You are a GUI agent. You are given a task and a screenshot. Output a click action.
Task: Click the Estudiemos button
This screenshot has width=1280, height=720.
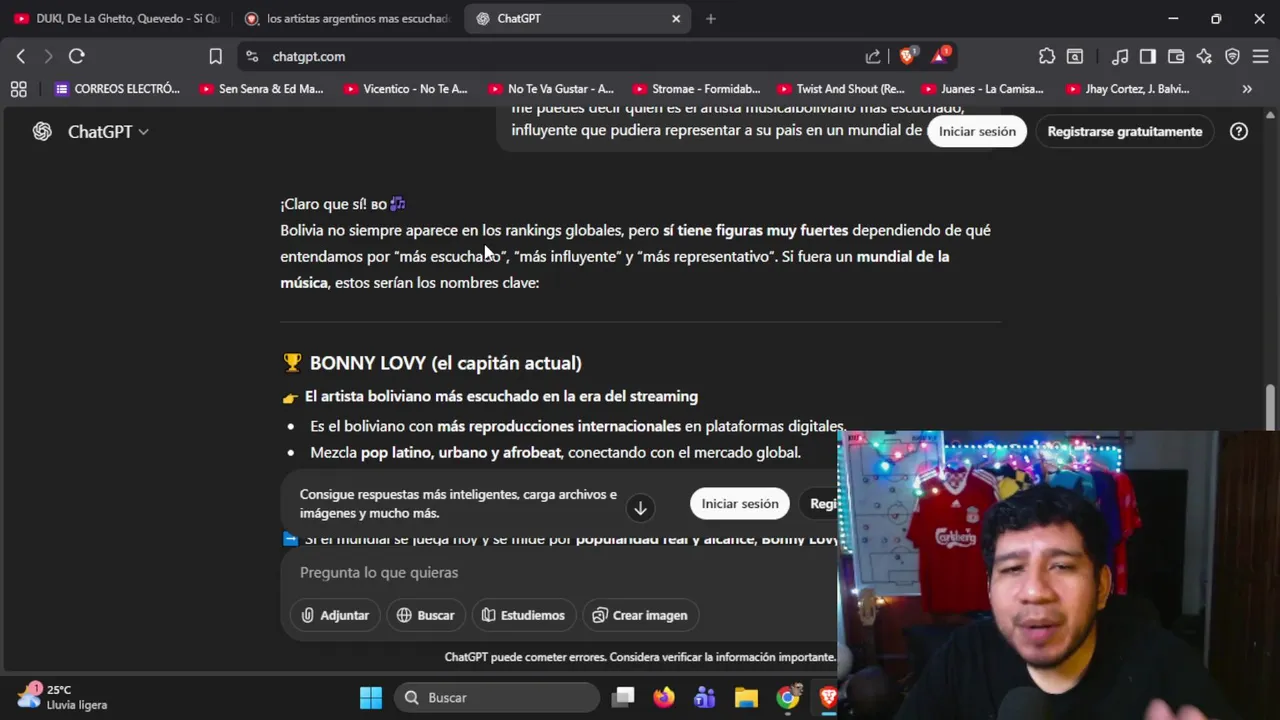[523, 615]
